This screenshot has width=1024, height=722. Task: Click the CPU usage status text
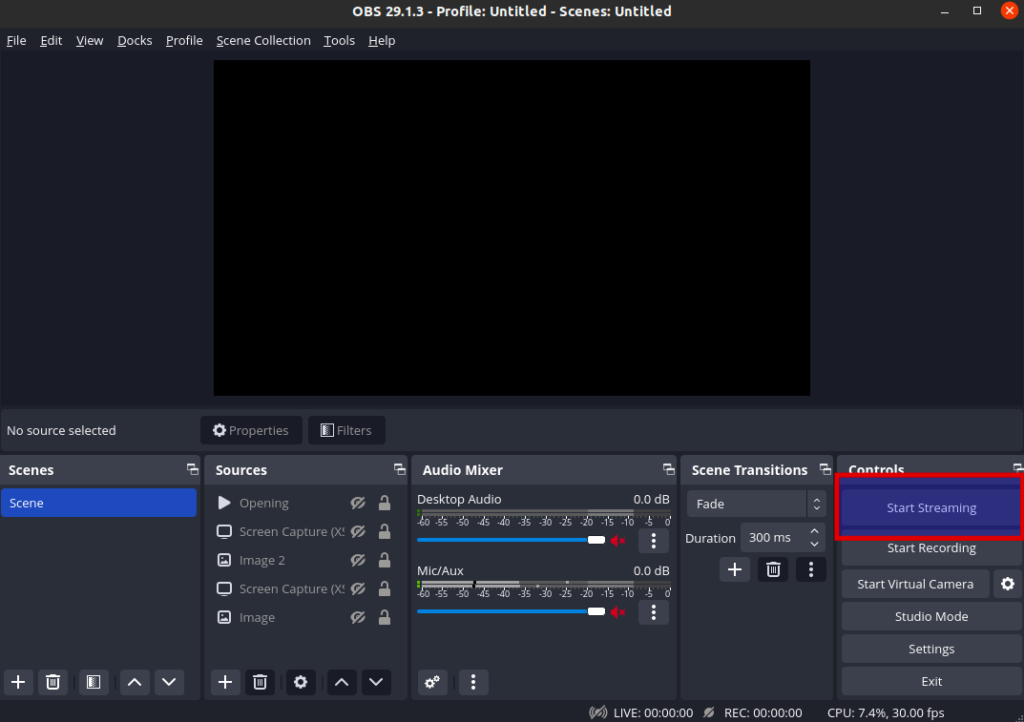[886, 713]
